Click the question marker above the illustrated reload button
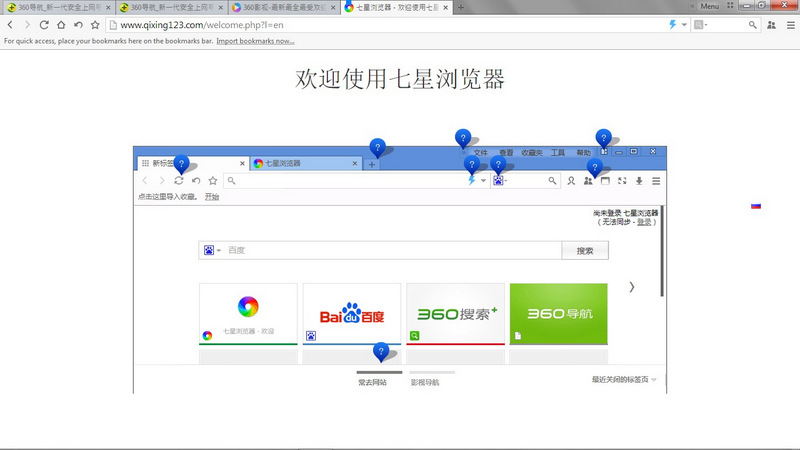 [181, 164]
